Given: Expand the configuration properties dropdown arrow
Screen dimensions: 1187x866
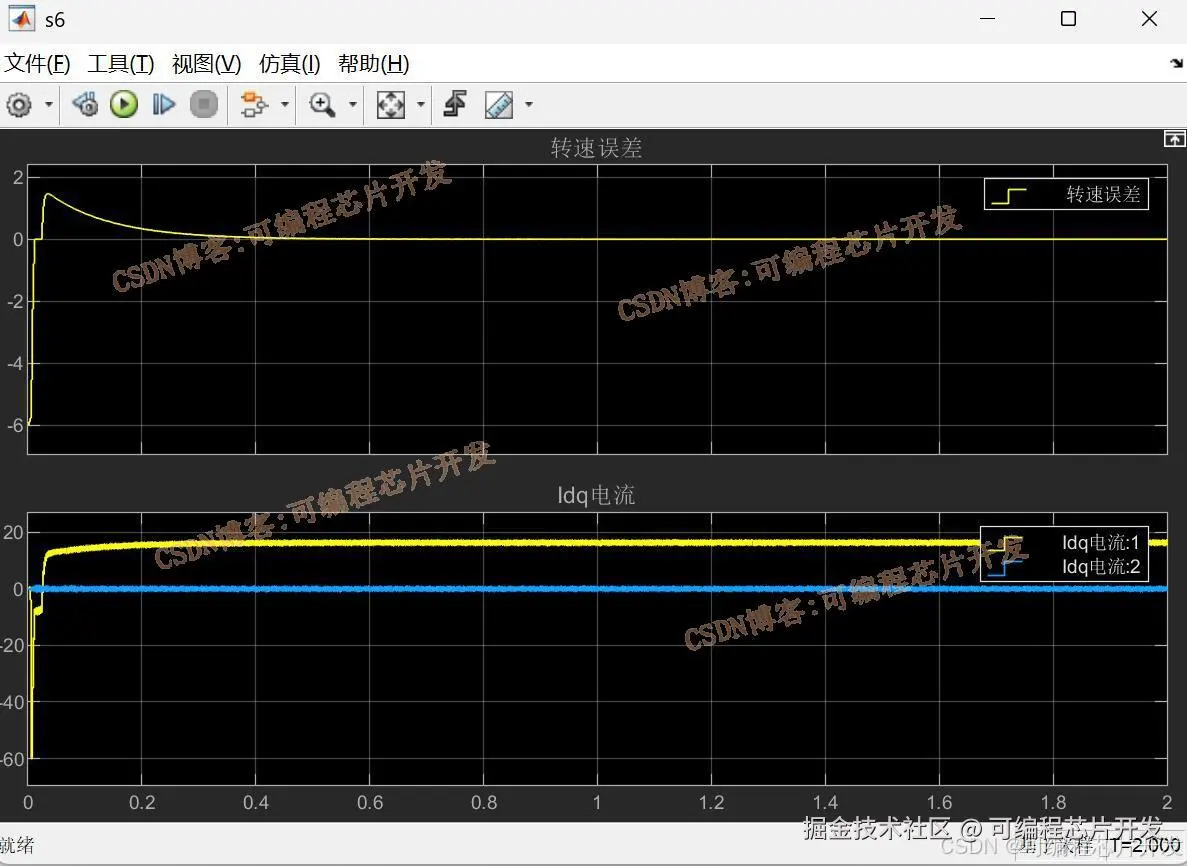Looking at the screenshot, I should click(49, 104).
